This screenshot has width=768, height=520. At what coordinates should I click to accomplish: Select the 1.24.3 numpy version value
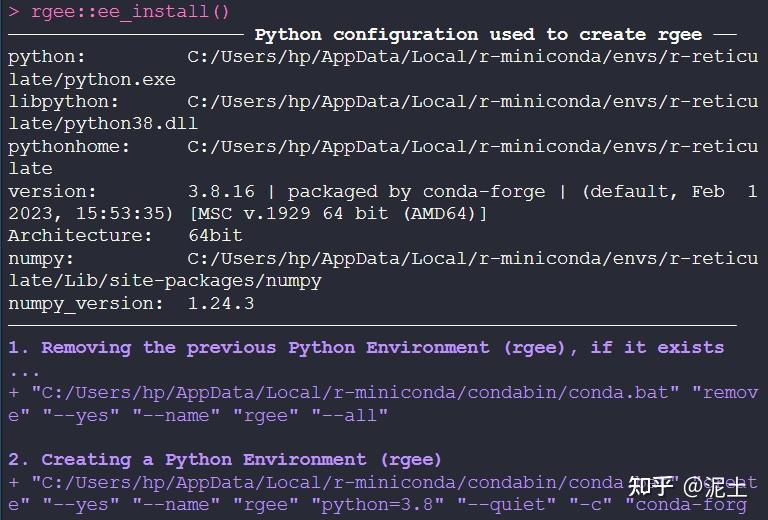tap(221, 303)
